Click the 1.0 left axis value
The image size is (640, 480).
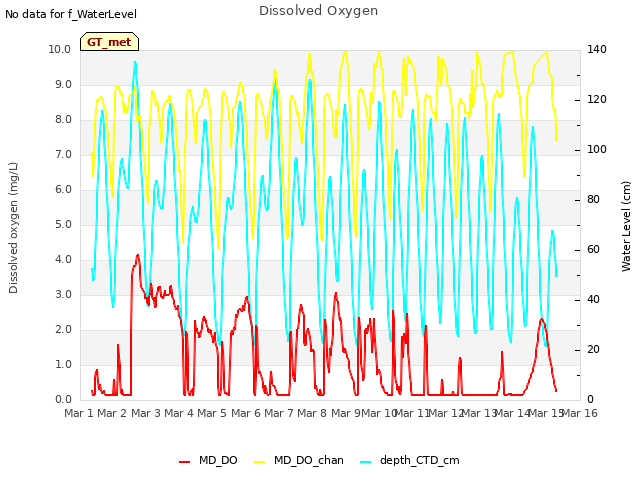[x=63, y=364]
